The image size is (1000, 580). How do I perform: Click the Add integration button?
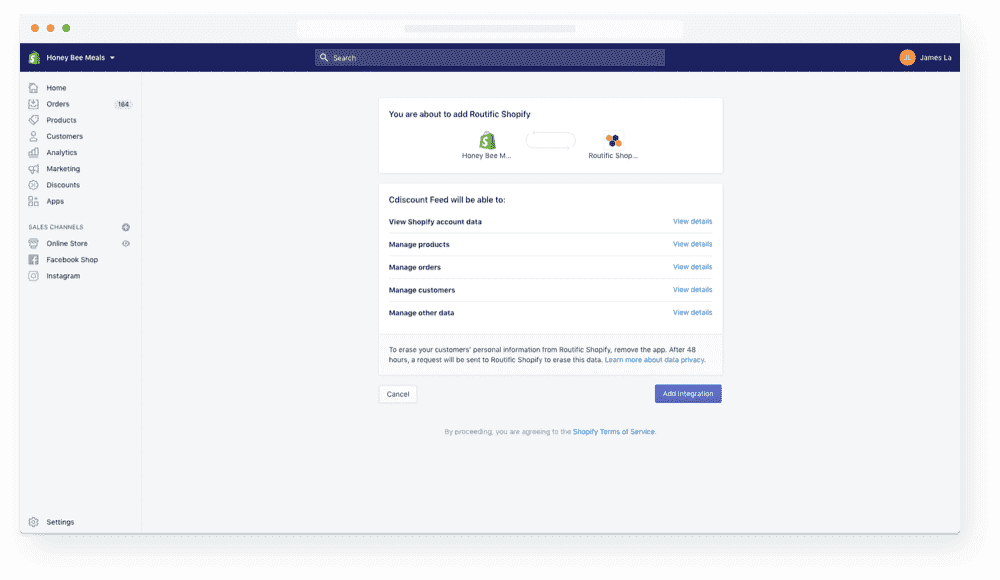pyautogui.click(x=688, y=394)
